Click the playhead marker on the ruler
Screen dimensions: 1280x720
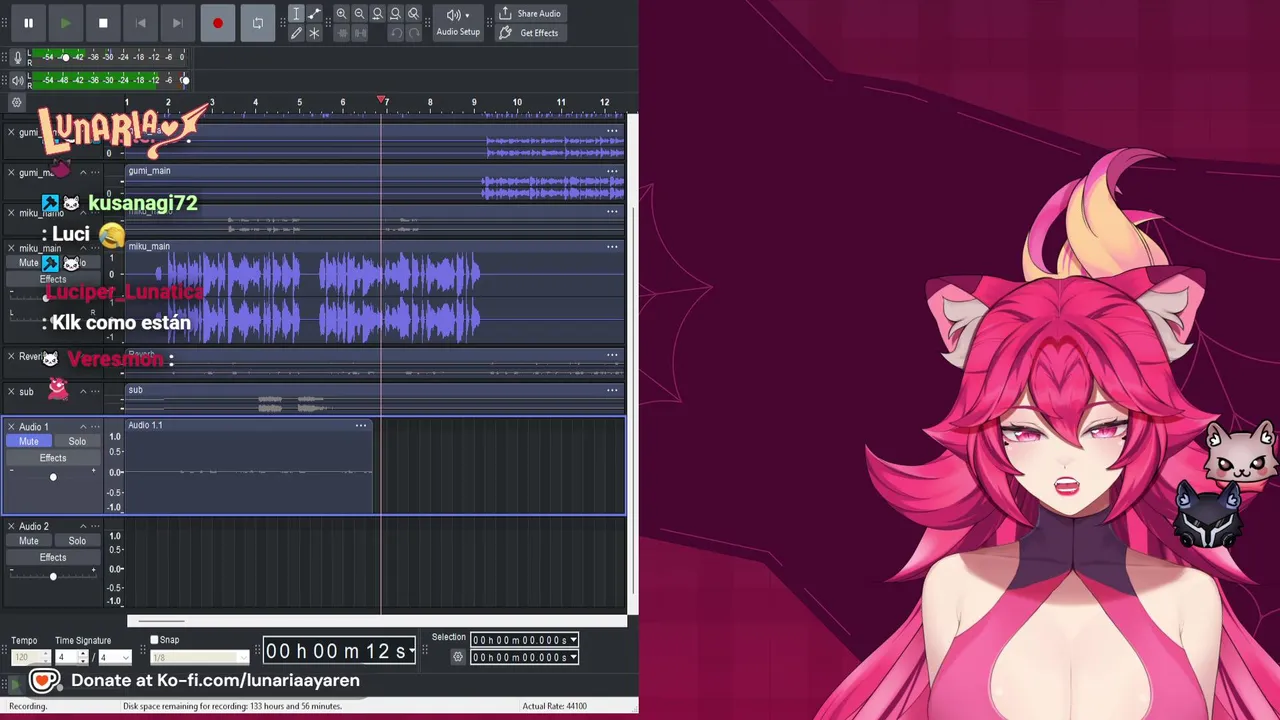pos(382,101)
